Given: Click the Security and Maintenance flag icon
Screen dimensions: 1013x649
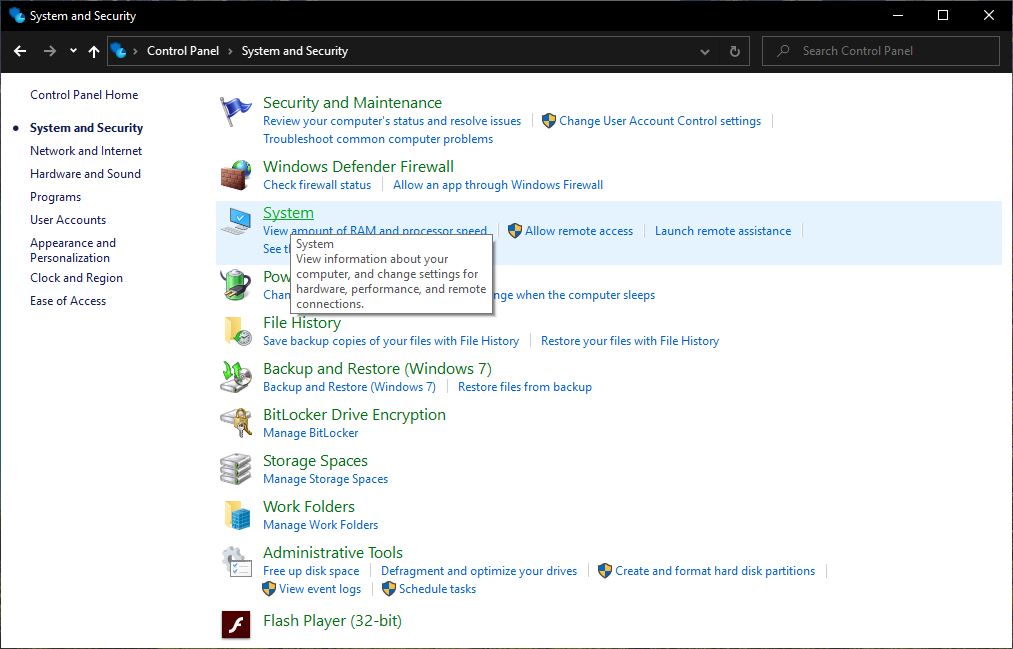Looking at the screenshot, I should (x=235, y=111).
